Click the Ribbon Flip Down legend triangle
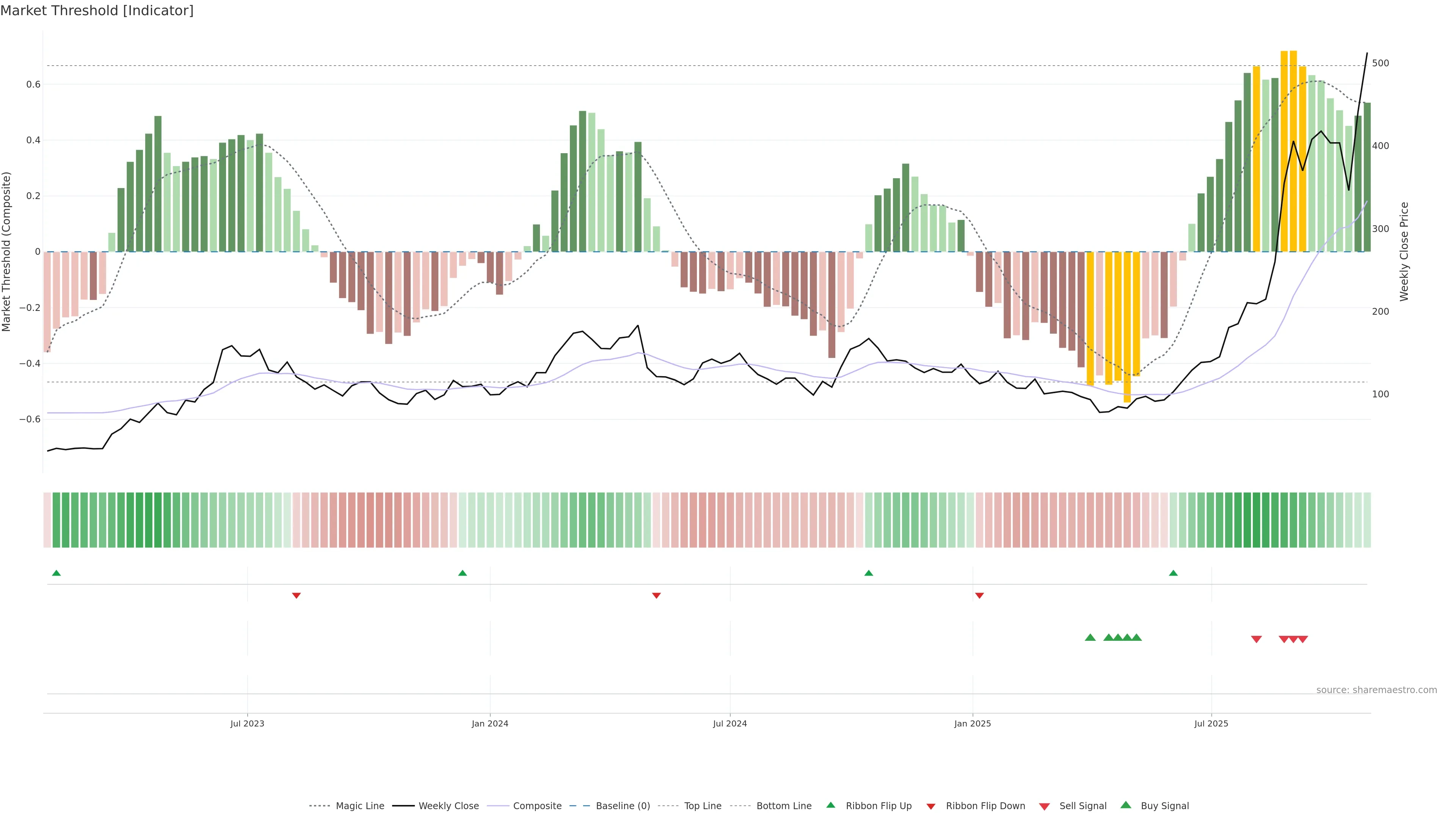 (931, 806)
